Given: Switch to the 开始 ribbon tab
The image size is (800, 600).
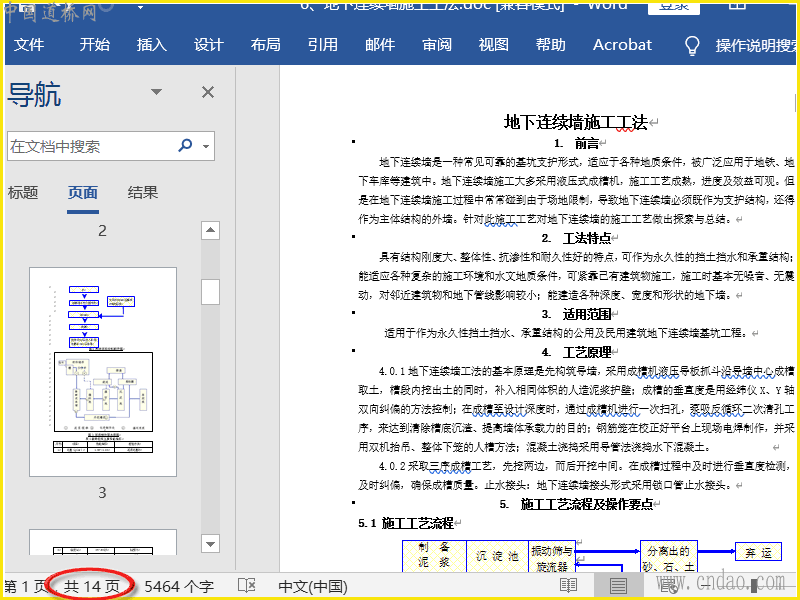Looking at the screenshot, I should pyautogui.click(x=94, y=45).
